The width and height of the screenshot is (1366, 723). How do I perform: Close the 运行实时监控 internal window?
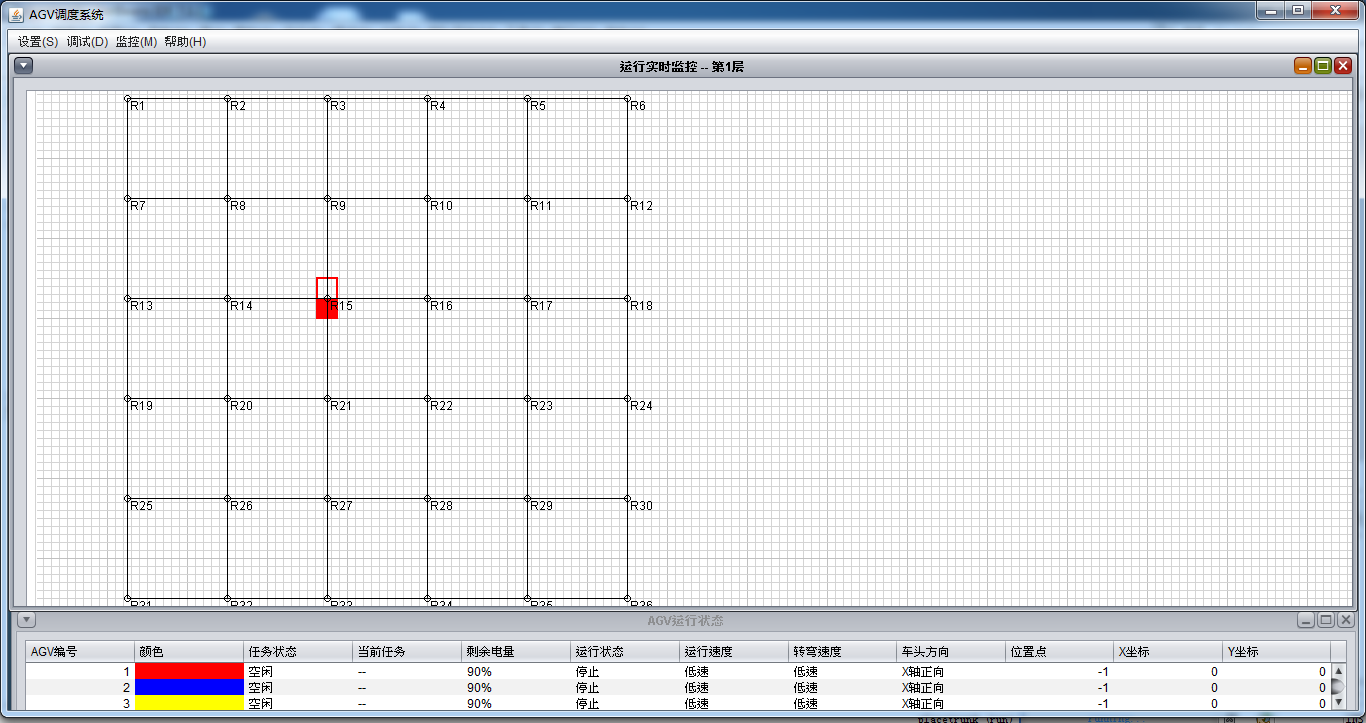1343,66
